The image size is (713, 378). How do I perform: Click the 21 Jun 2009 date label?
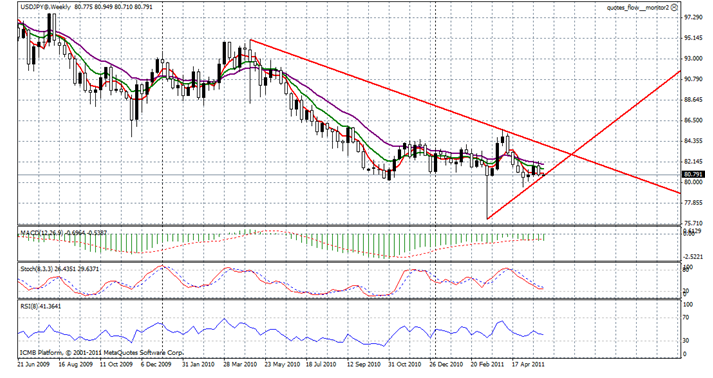34,364
